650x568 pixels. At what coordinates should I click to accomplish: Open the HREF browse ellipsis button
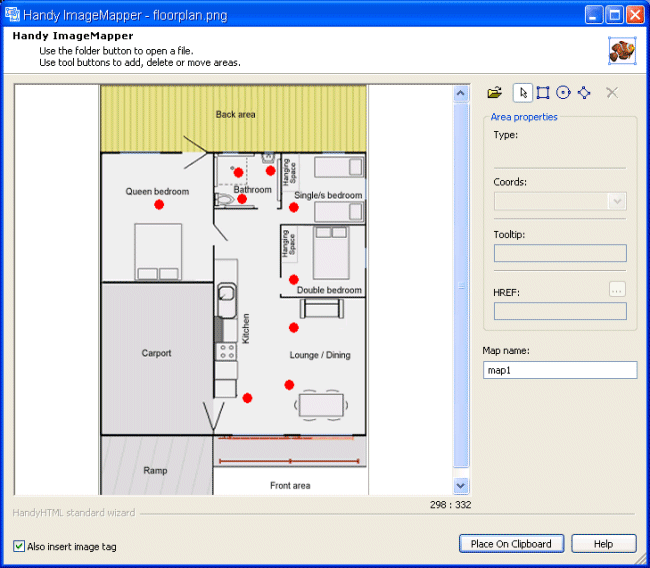617,290
